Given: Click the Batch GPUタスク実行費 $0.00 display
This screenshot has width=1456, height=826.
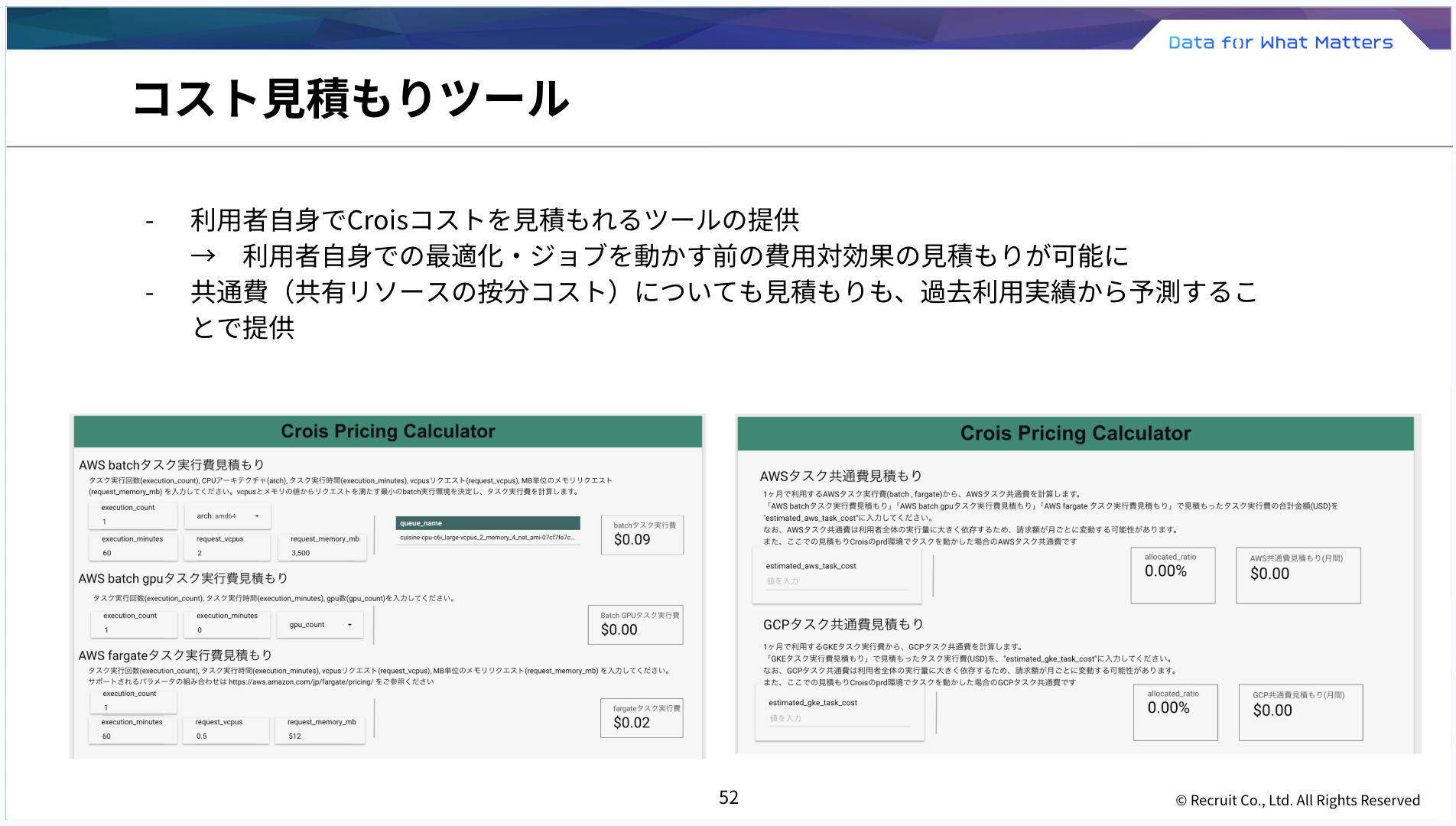Looking at the screenshot, I should coord(635,624).
